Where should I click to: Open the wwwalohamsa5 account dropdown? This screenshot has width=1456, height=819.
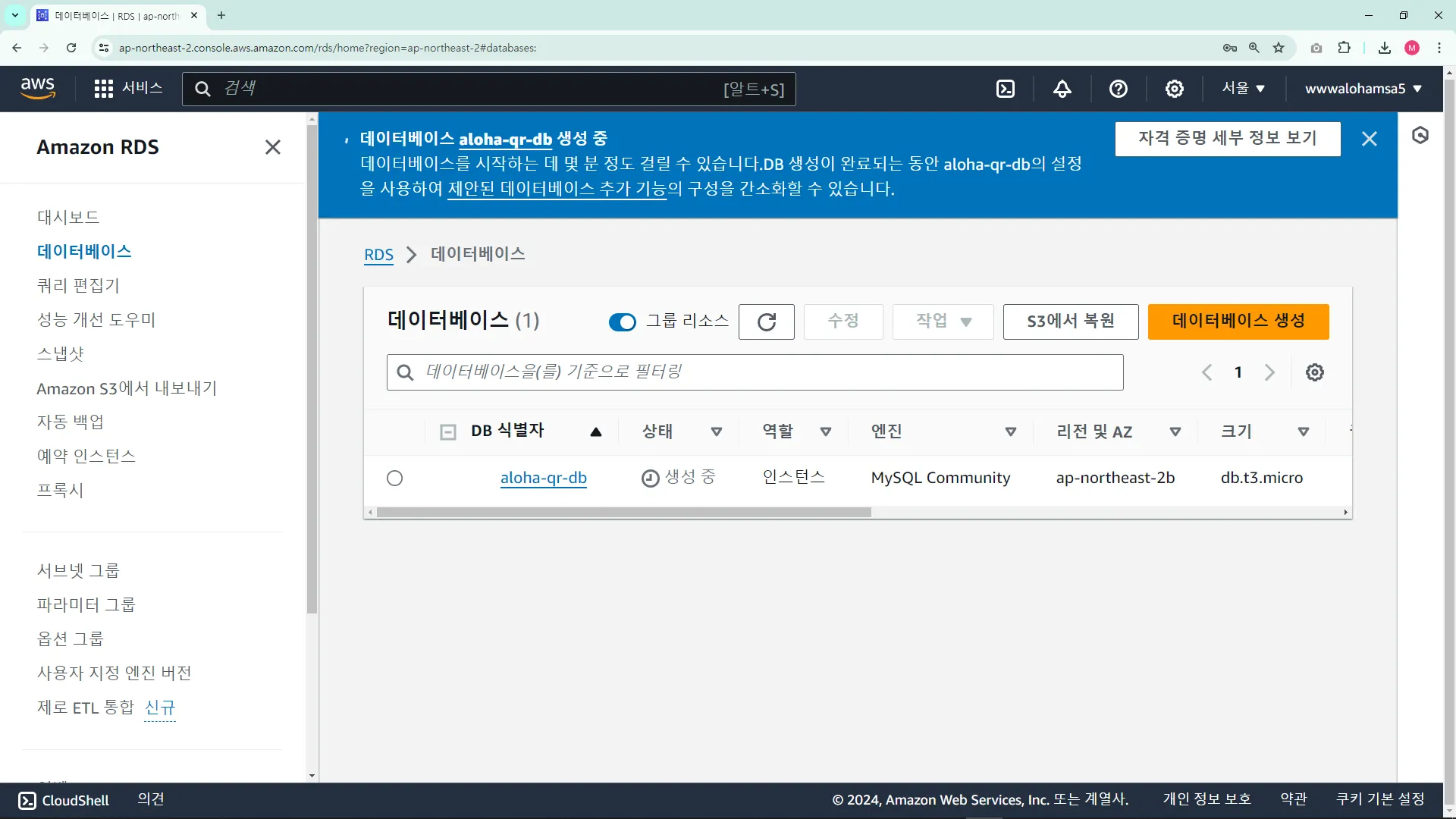[x=1363, y=89]
